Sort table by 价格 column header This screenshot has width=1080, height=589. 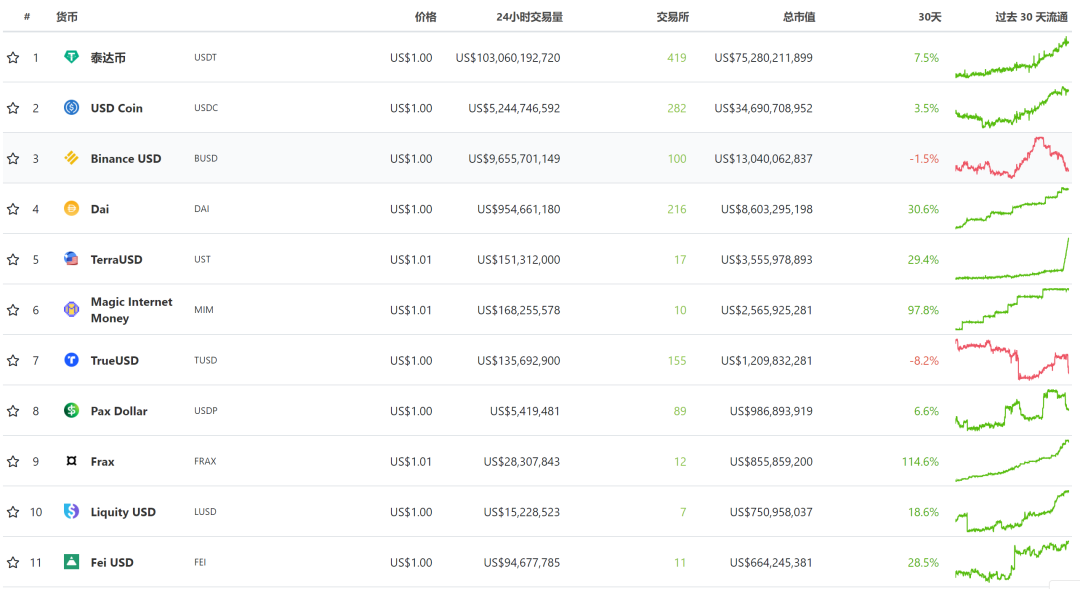(426, 17)
